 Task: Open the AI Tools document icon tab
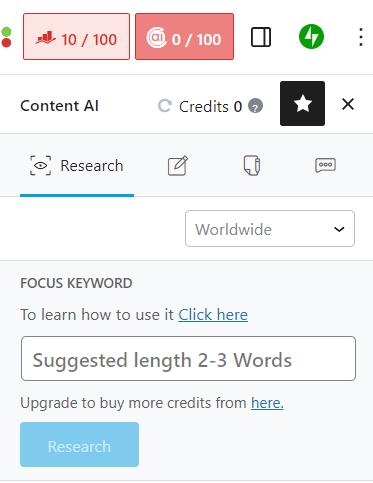pos(252,165)
